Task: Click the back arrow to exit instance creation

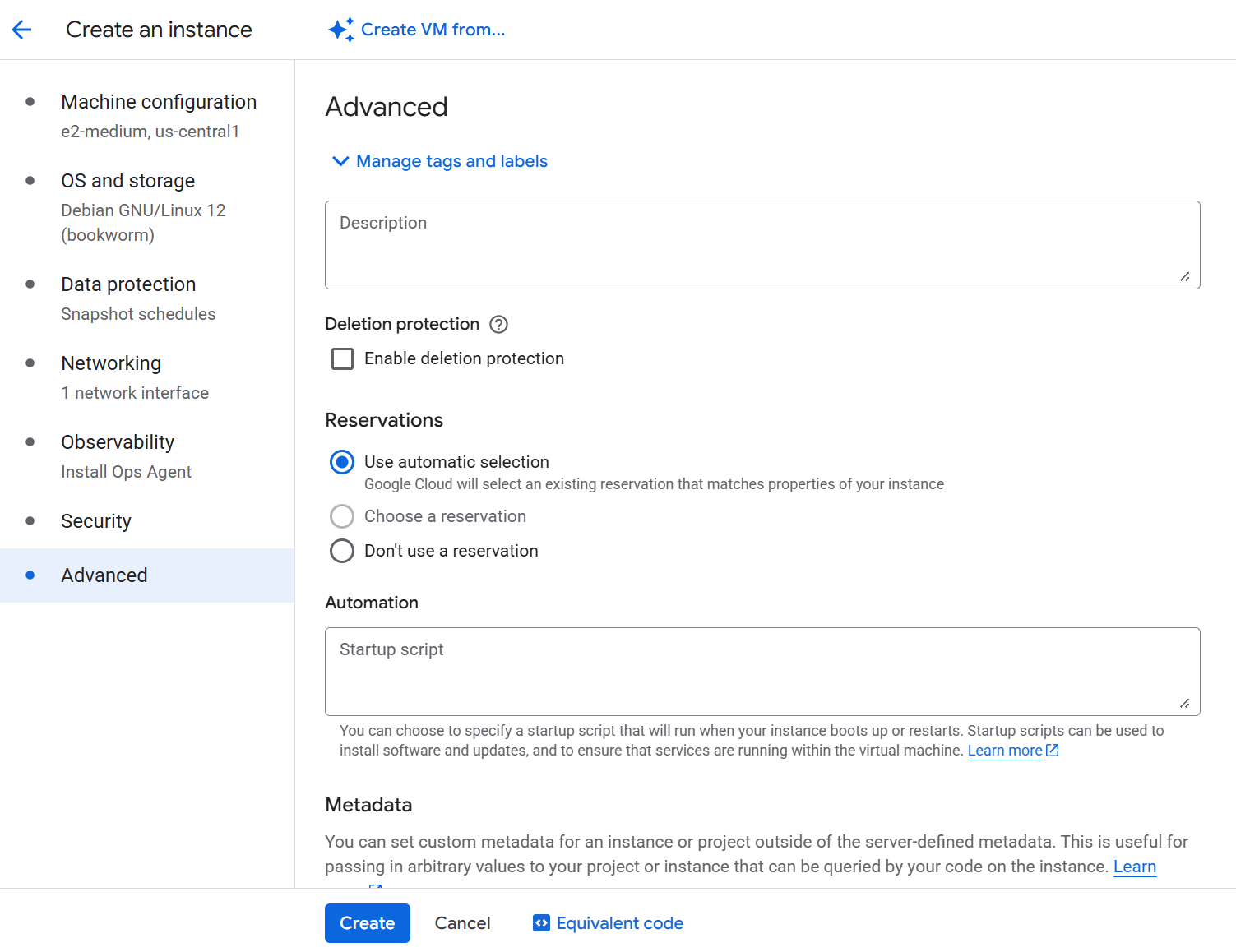Action: [21, 29]
